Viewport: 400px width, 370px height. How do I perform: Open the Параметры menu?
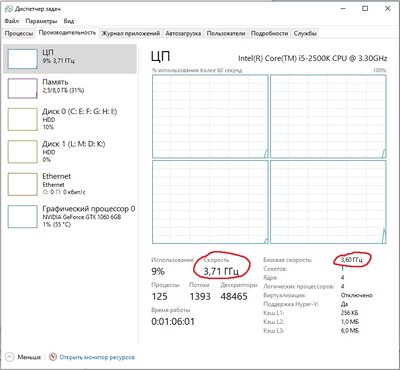click(x=41, y=21)
